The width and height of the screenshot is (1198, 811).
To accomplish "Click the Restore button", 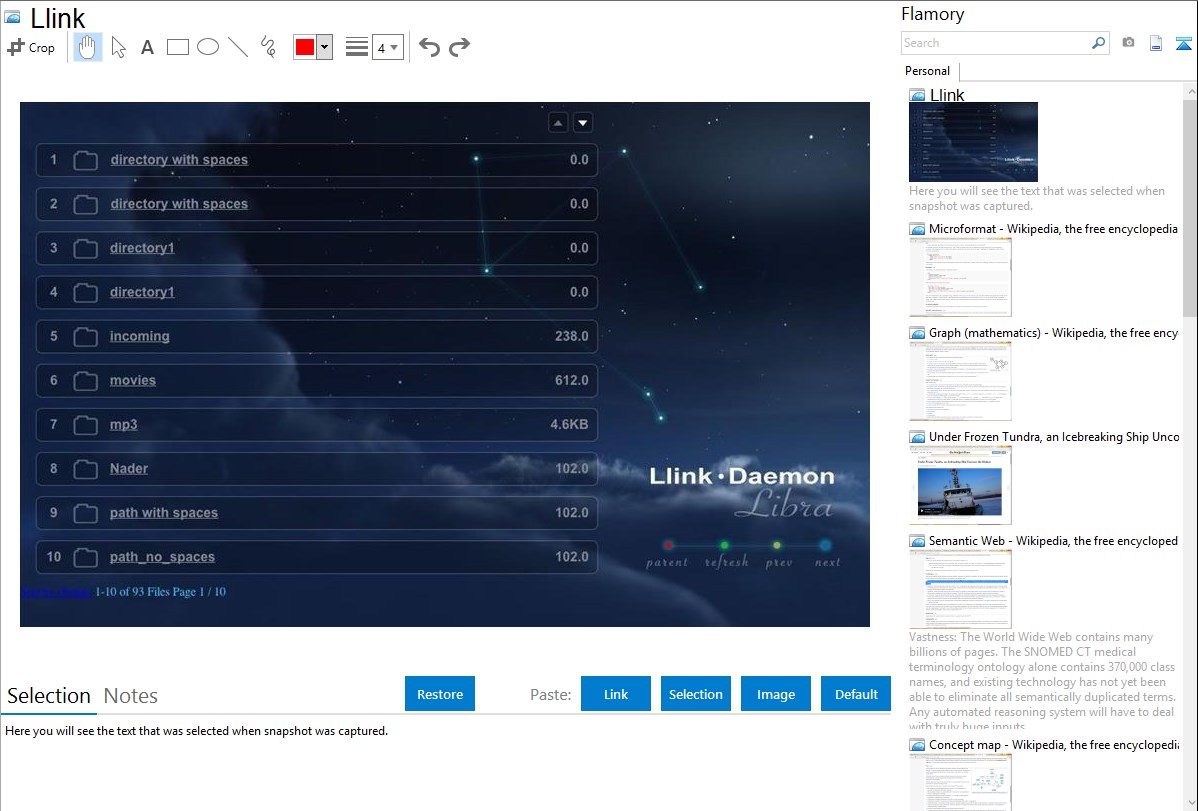I will pos(440,694).
